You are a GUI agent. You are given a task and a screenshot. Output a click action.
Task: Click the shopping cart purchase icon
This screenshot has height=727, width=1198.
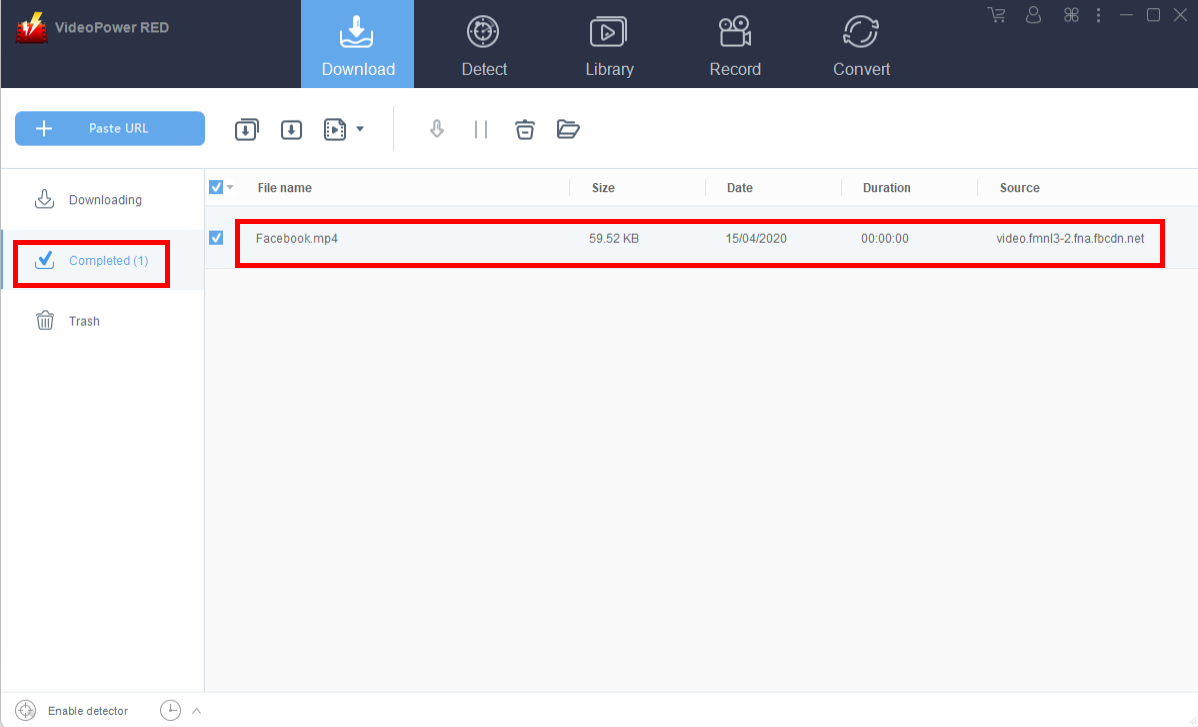[x=996, y=15]
